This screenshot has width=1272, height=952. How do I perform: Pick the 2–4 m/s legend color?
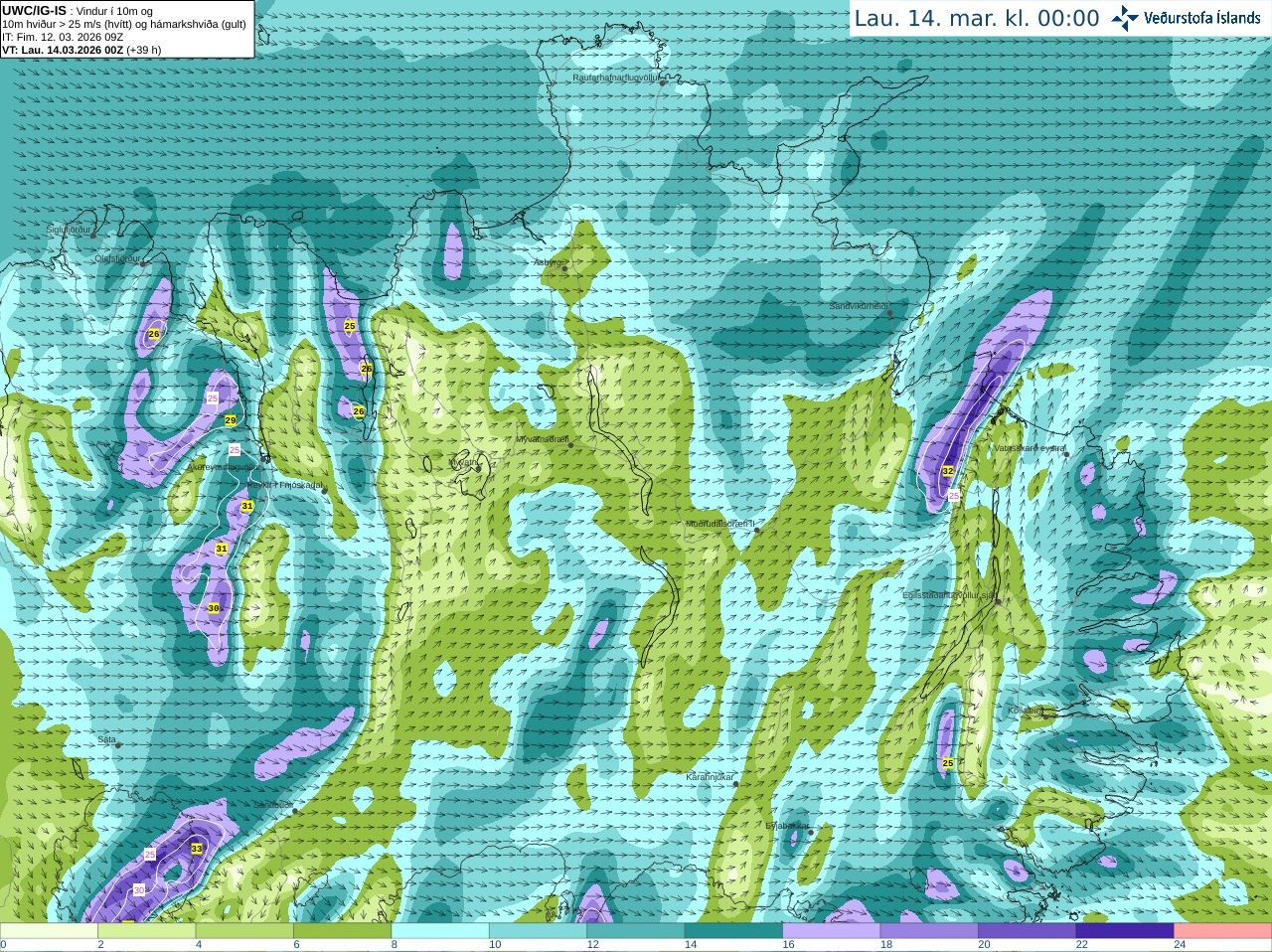point(147,931)
